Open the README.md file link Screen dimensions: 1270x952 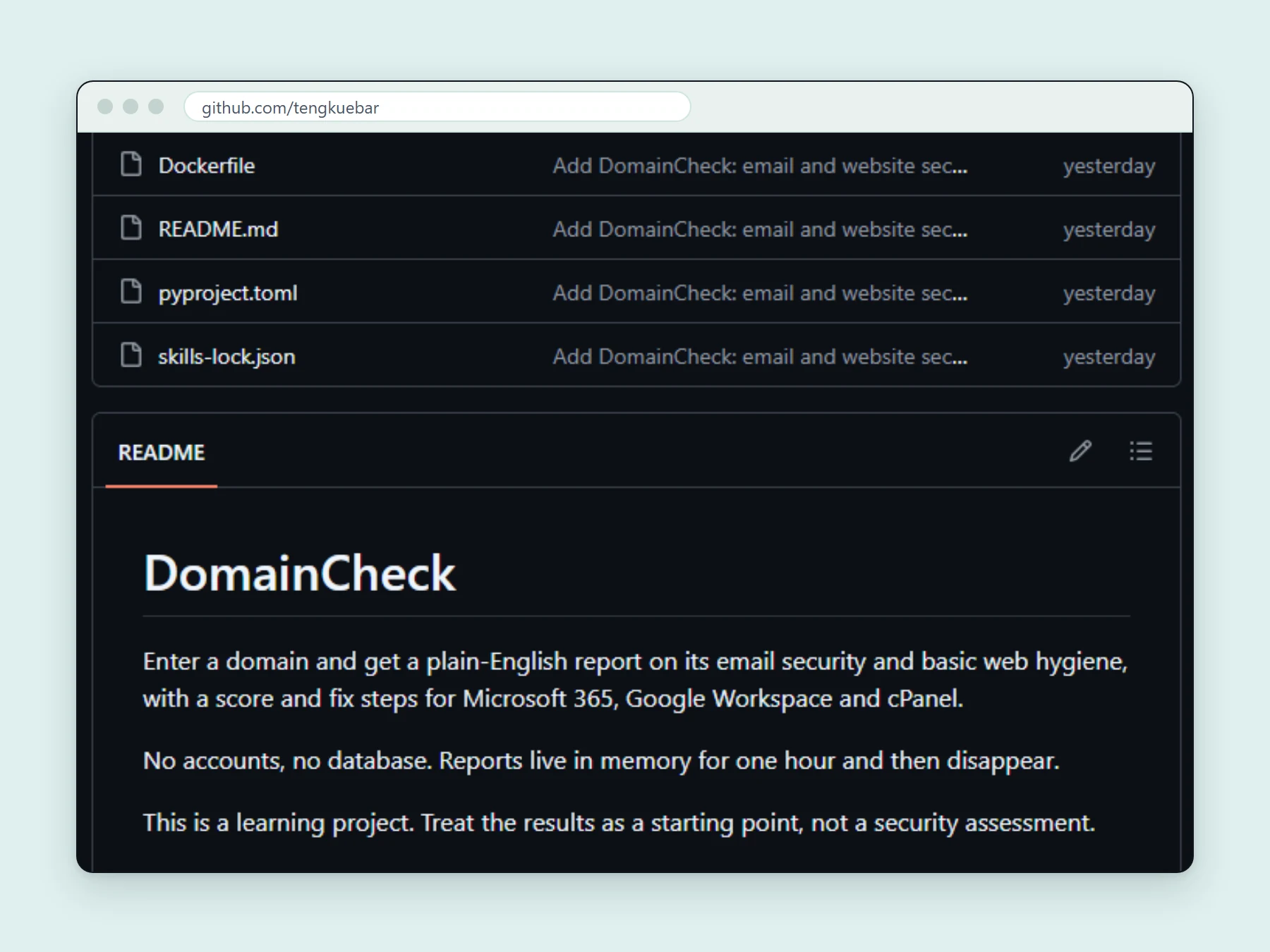pos(218,229)
